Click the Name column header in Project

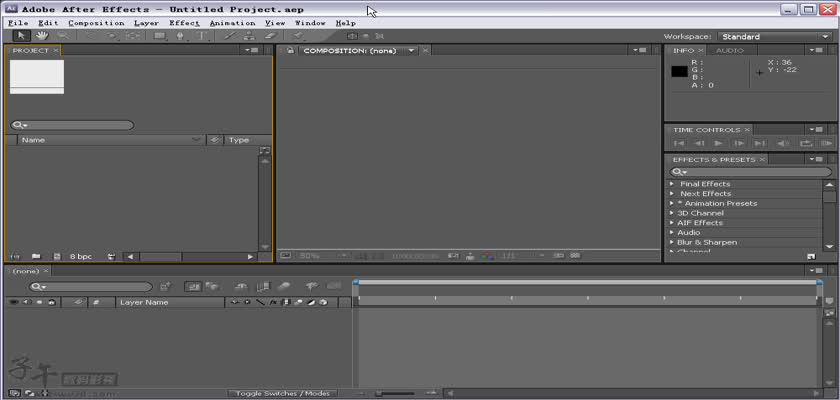click(x=110, y=140)
